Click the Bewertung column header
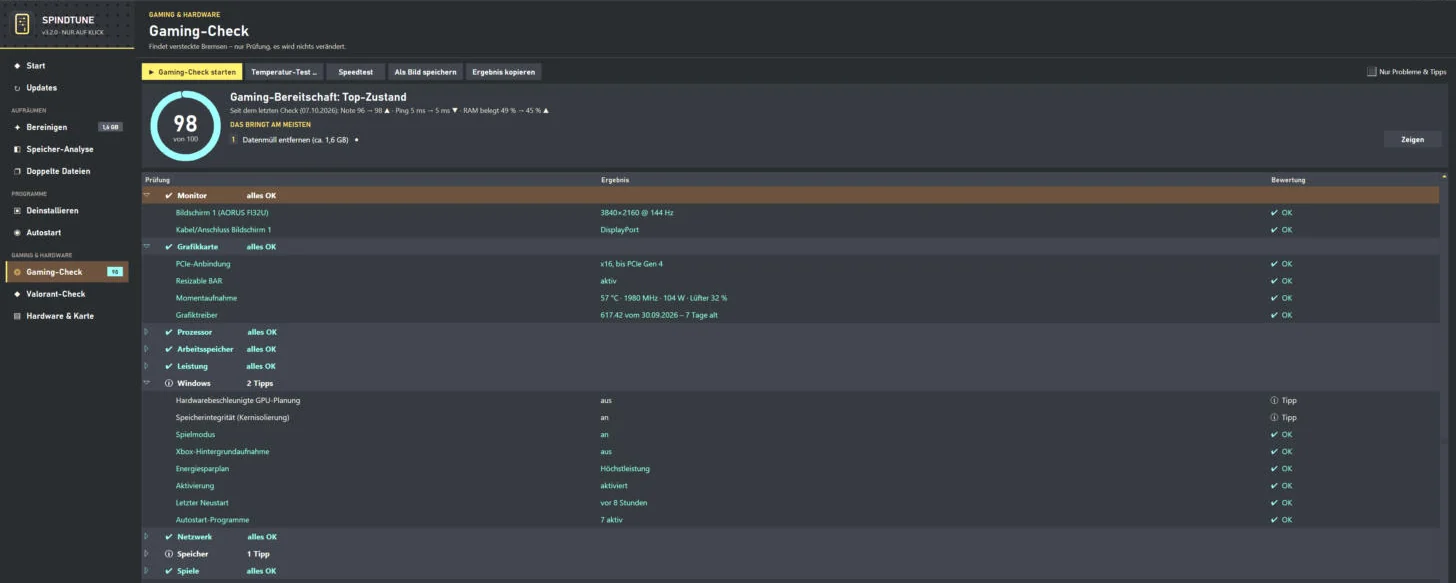Viewport: 1456px width, 583px height. pyautogui.click(x=1288, y=180)
